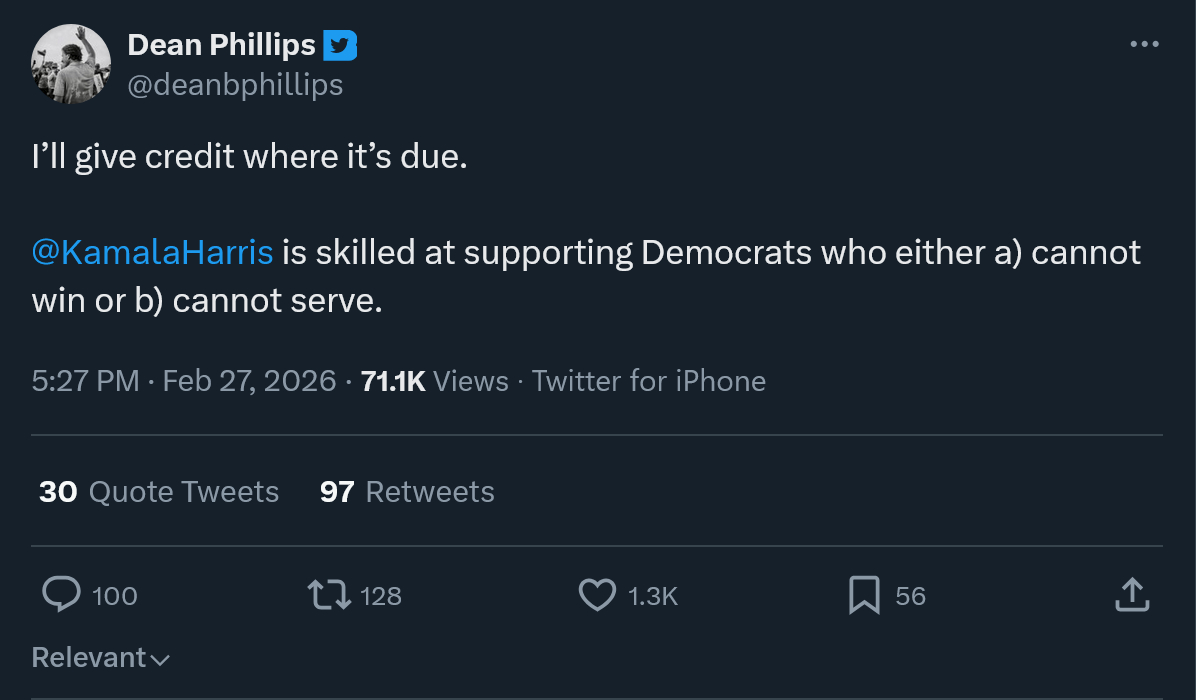The image size is (1196, 700).
Task: Click the 5:27 PM Feb 27, 2026 timestamp
Action: coord(184,381)
